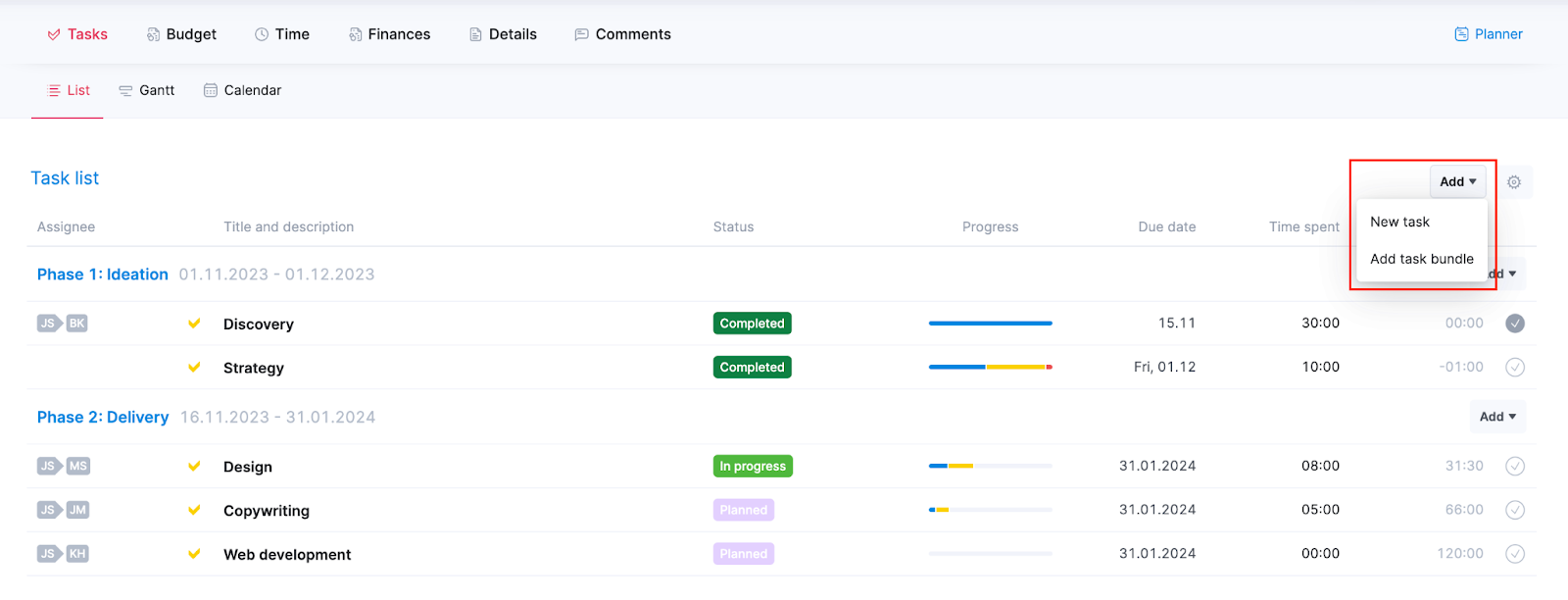Screen dimensions: 1568x600
Task: Click JM assignee badge on Copywriting row
Action: tap(77, 510)
